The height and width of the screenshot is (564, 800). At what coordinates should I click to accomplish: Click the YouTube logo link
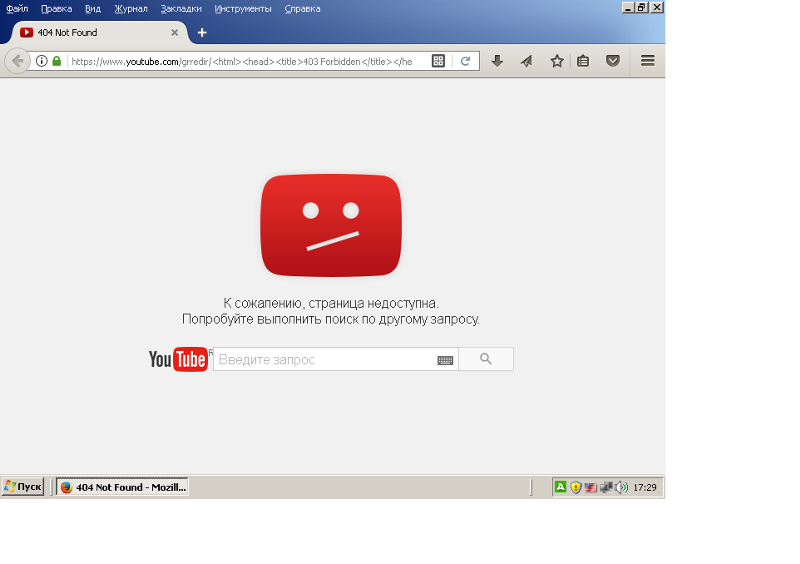[178, 359]
